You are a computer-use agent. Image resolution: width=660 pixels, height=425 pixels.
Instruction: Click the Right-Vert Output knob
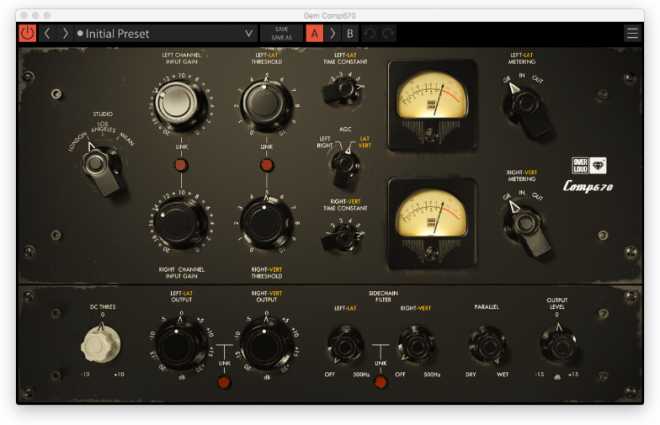(266, 346)
